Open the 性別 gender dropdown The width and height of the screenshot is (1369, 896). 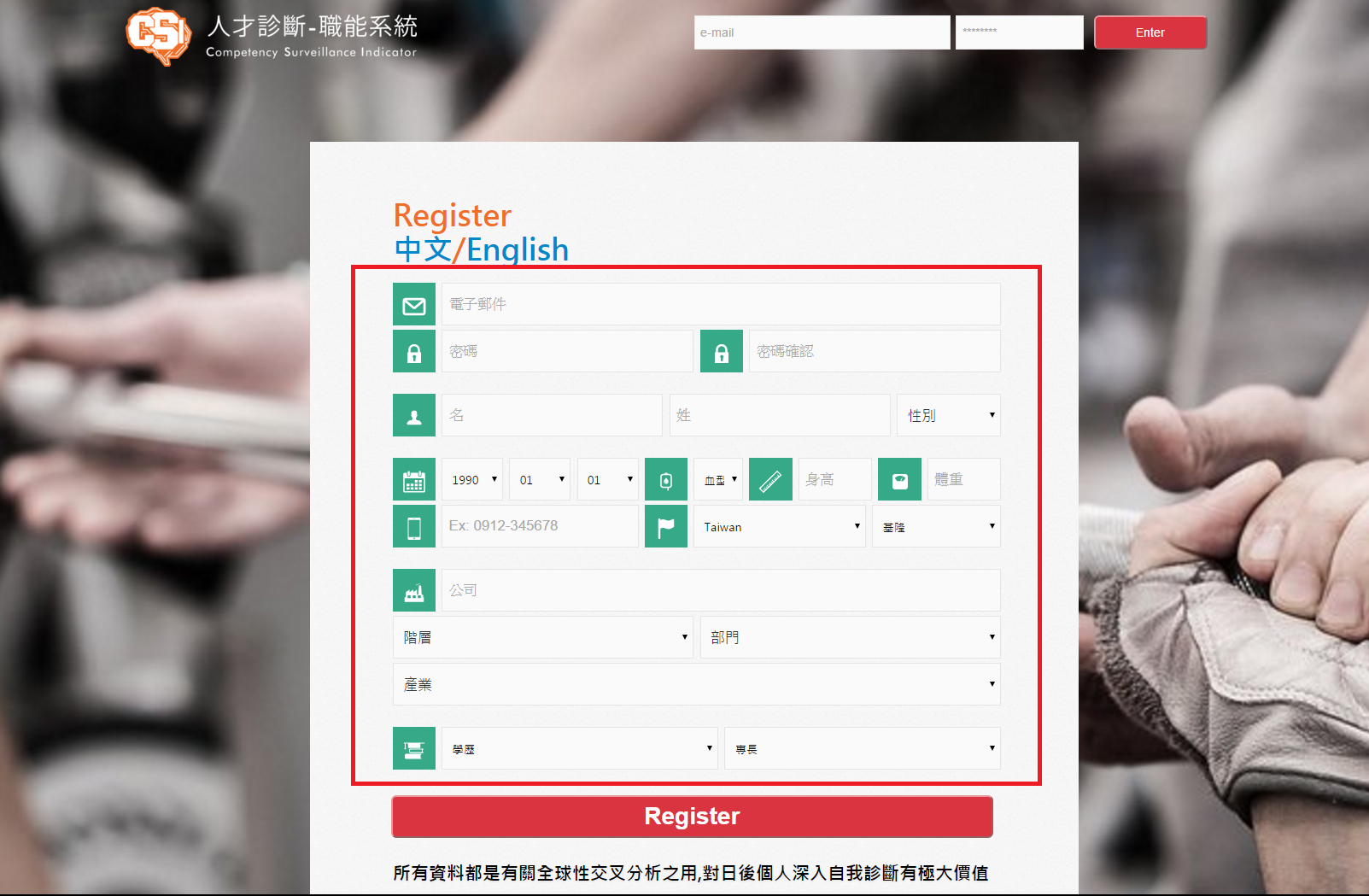pyautogui.click(x=948, y=416)
